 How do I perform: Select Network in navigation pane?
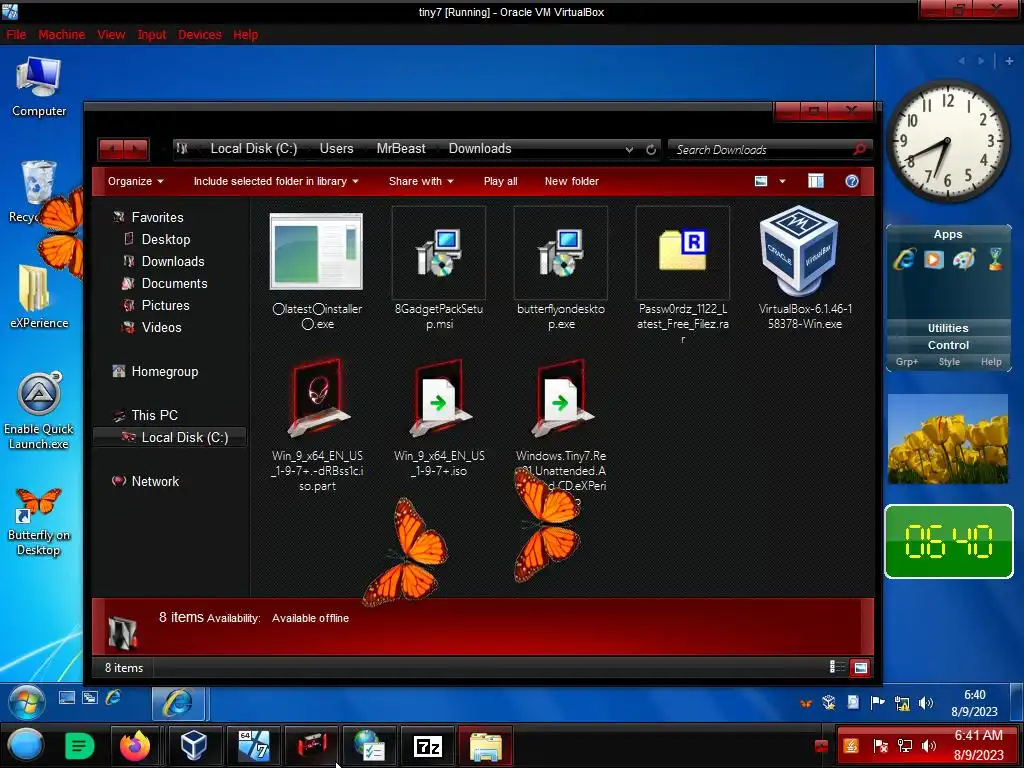155,481
